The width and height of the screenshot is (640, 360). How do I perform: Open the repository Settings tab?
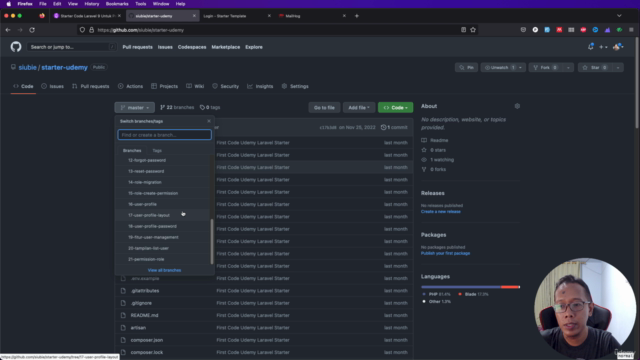pyautogui.click(x=295, y=86)
